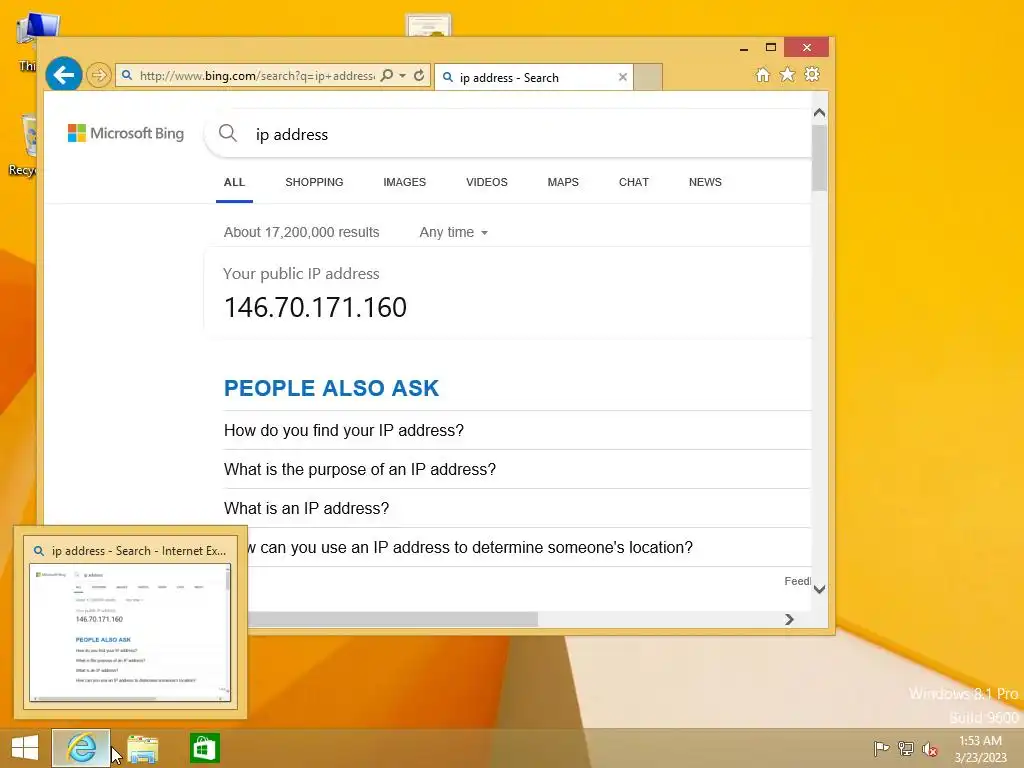Click the Feedback link below the questions
Viewport: 1024px width, 768px height.
point(797,581)
